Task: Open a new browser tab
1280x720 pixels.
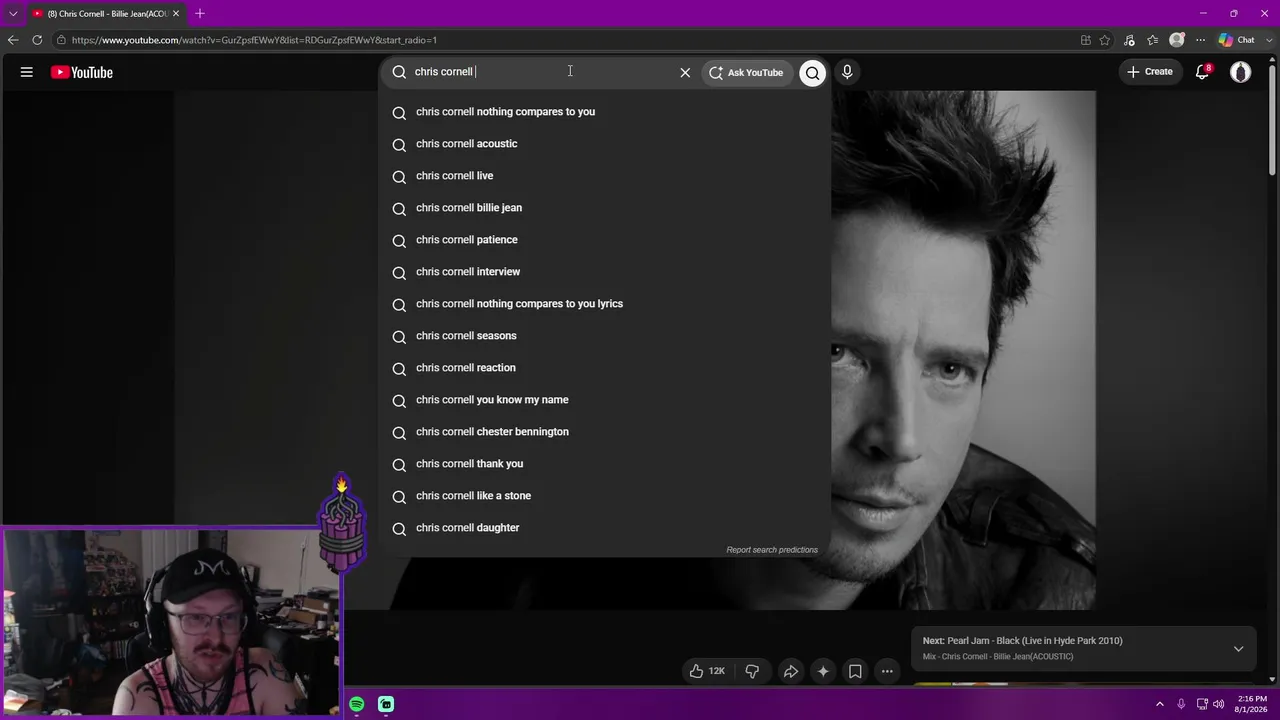Action: point(200,13)
